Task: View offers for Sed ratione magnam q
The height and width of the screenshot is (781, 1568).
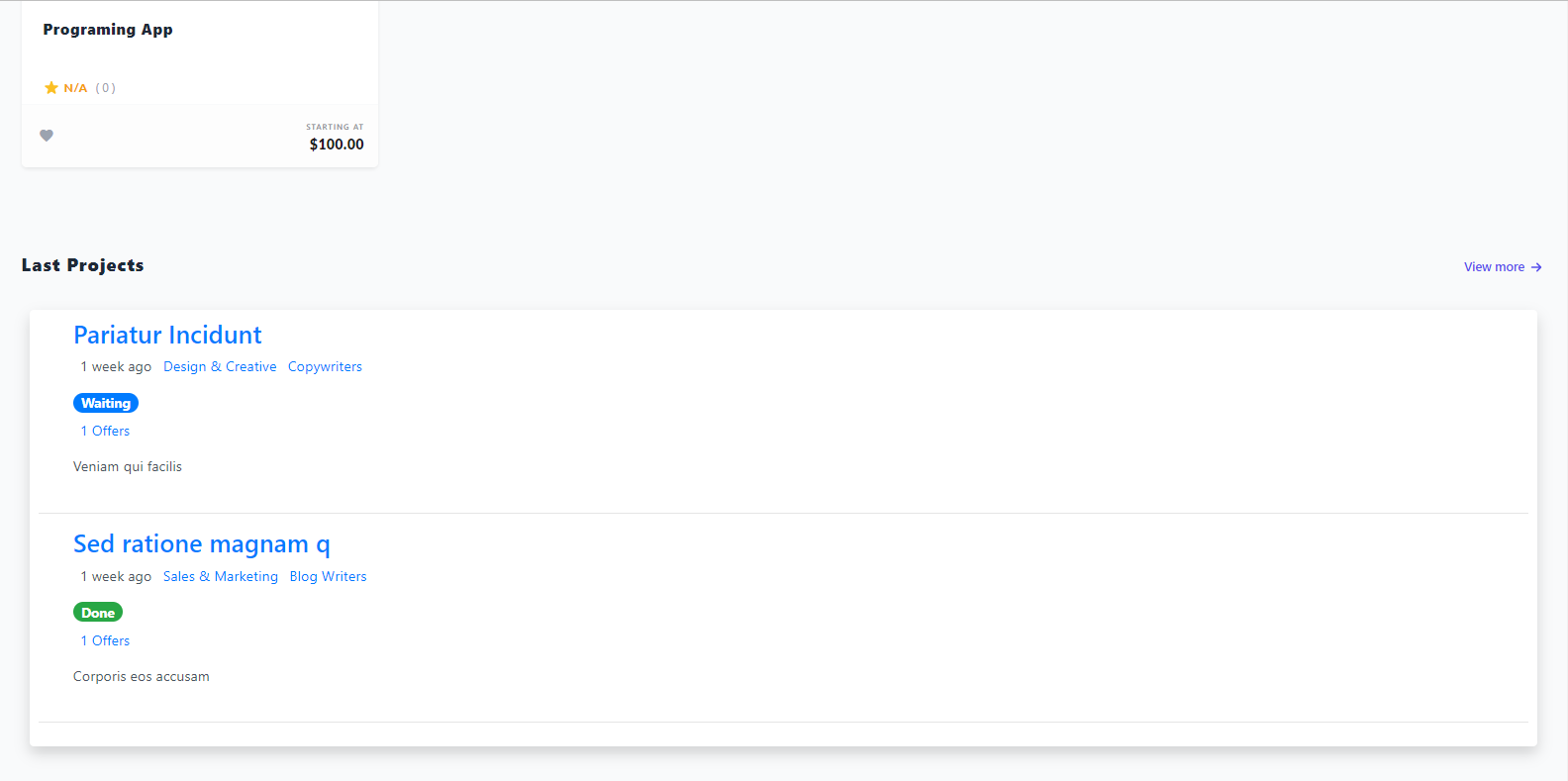Action: [105, 640]
